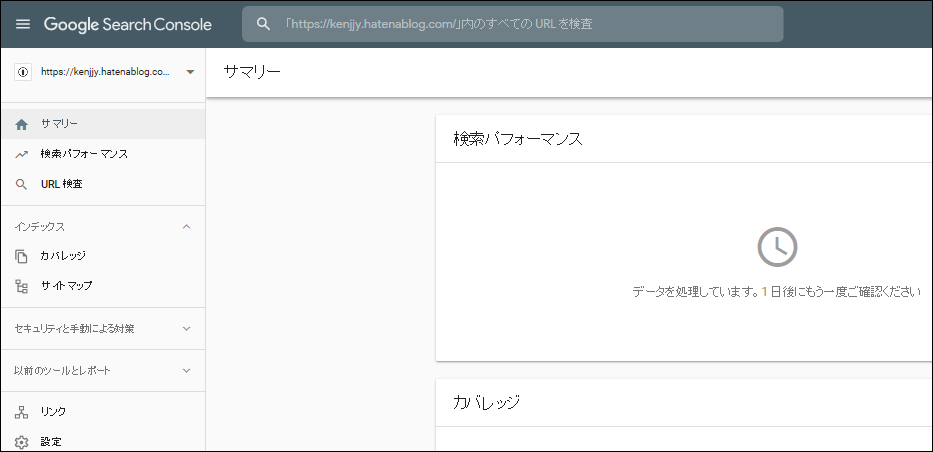Click the property URL text in the selector

pos(106,72)
